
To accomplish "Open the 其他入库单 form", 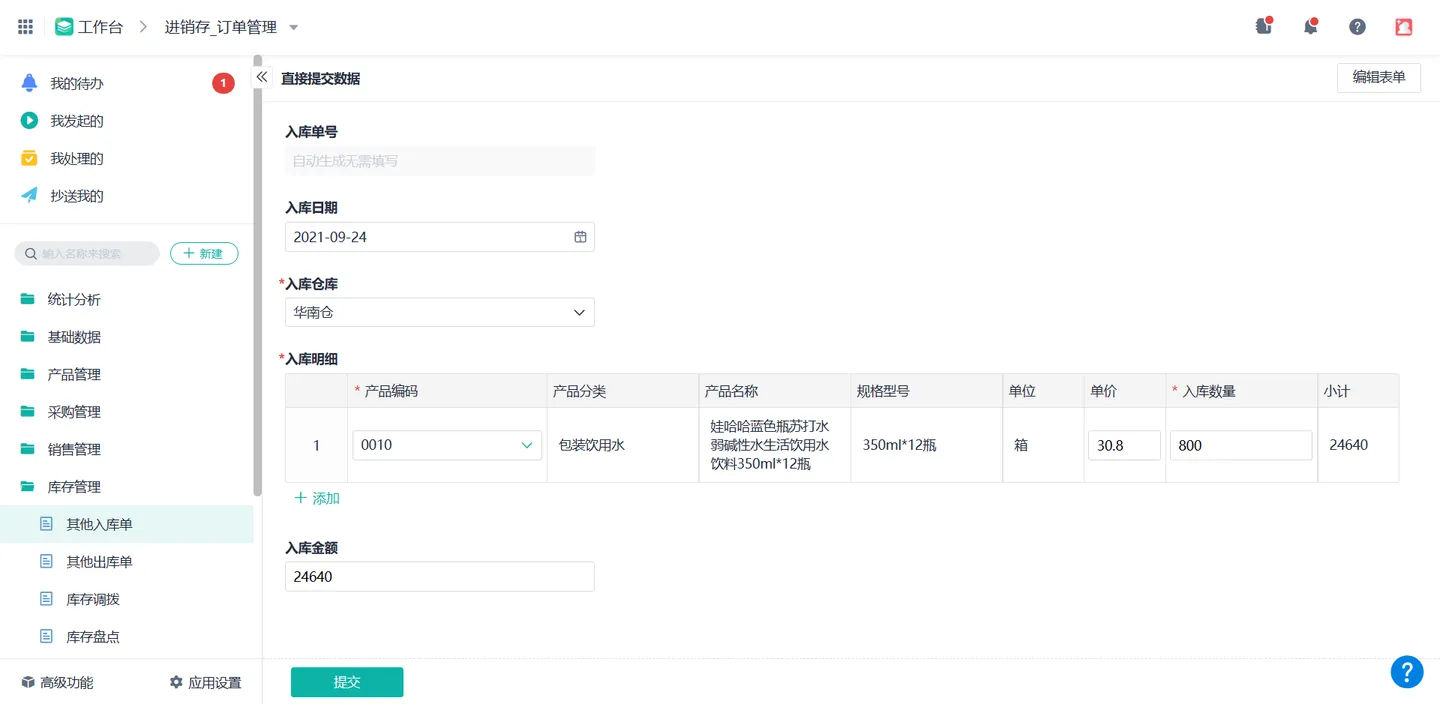I will [126, 524].
